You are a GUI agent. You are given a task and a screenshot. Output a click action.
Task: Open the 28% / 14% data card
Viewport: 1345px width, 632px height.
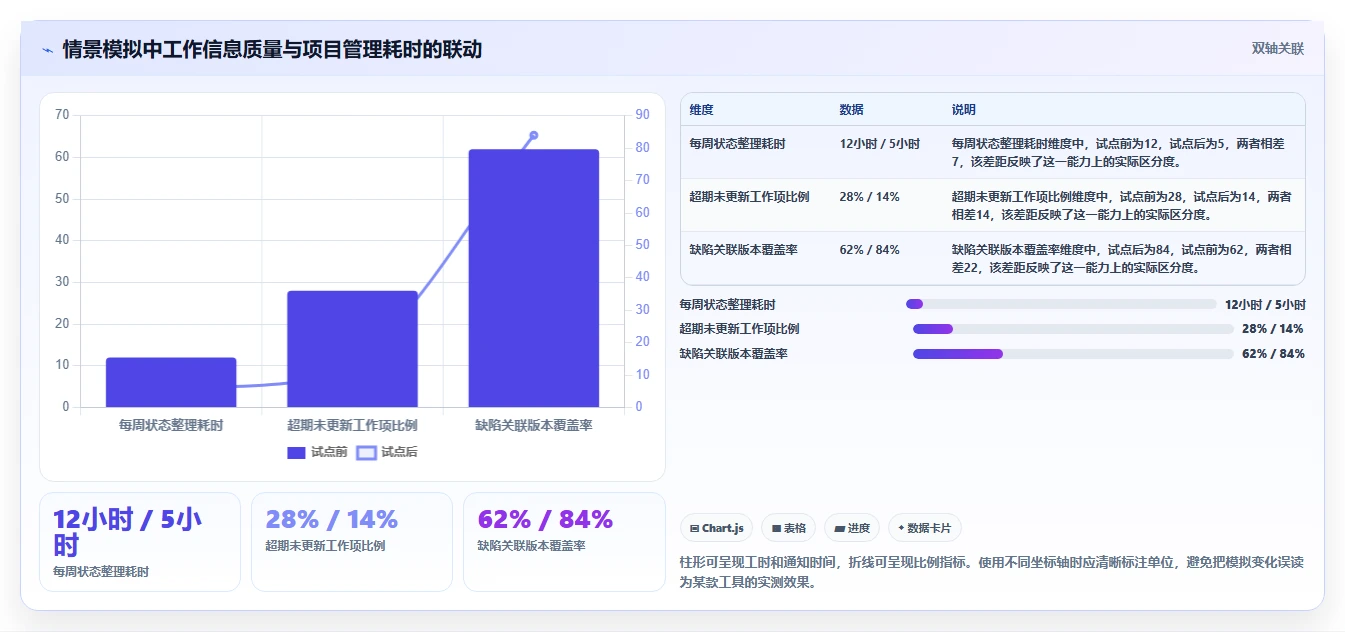(352, 542)
